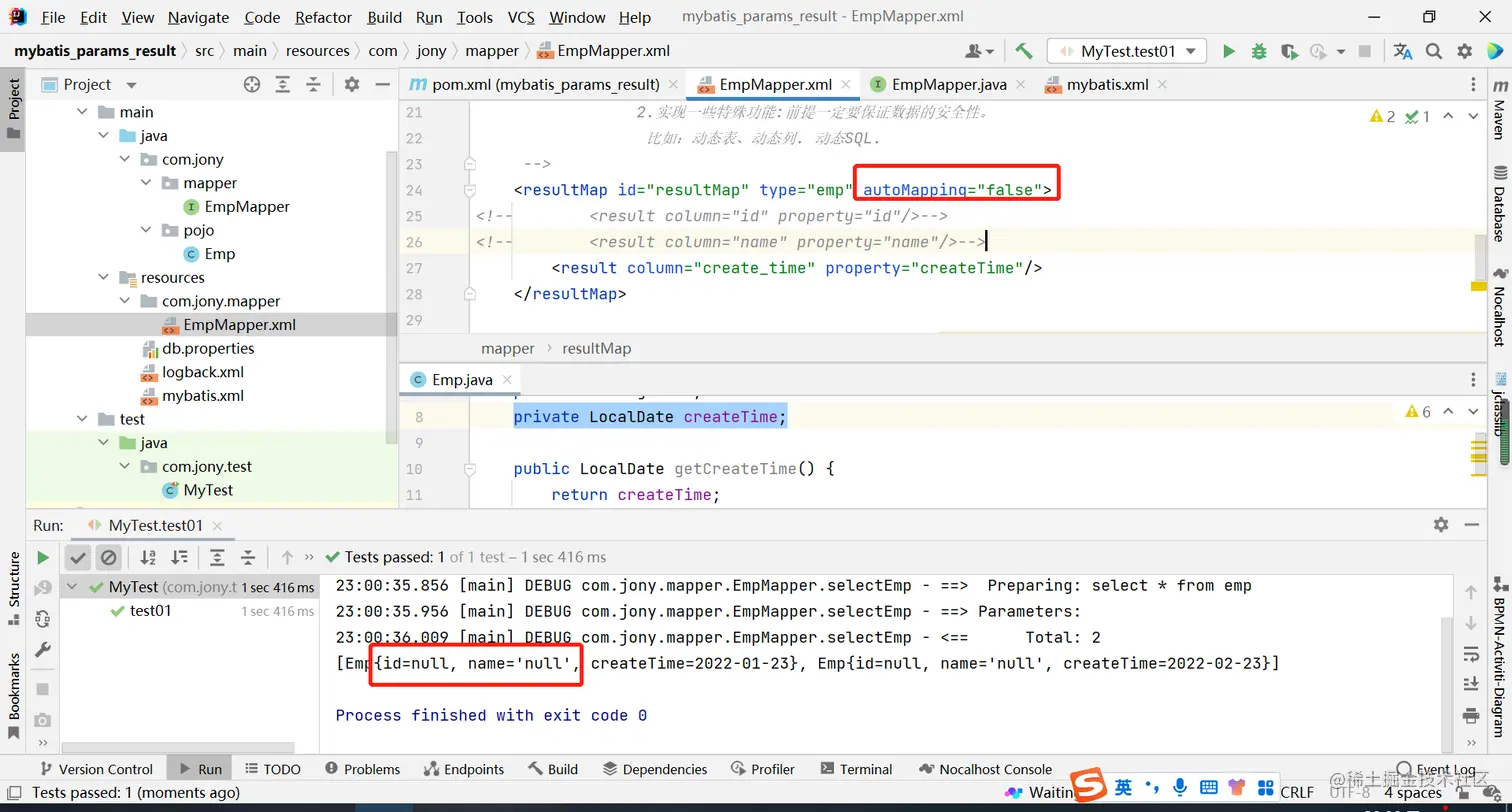Click Toggle auto-test icon in Run panel
The image size is (1512, 812).
tap(43, 619)
